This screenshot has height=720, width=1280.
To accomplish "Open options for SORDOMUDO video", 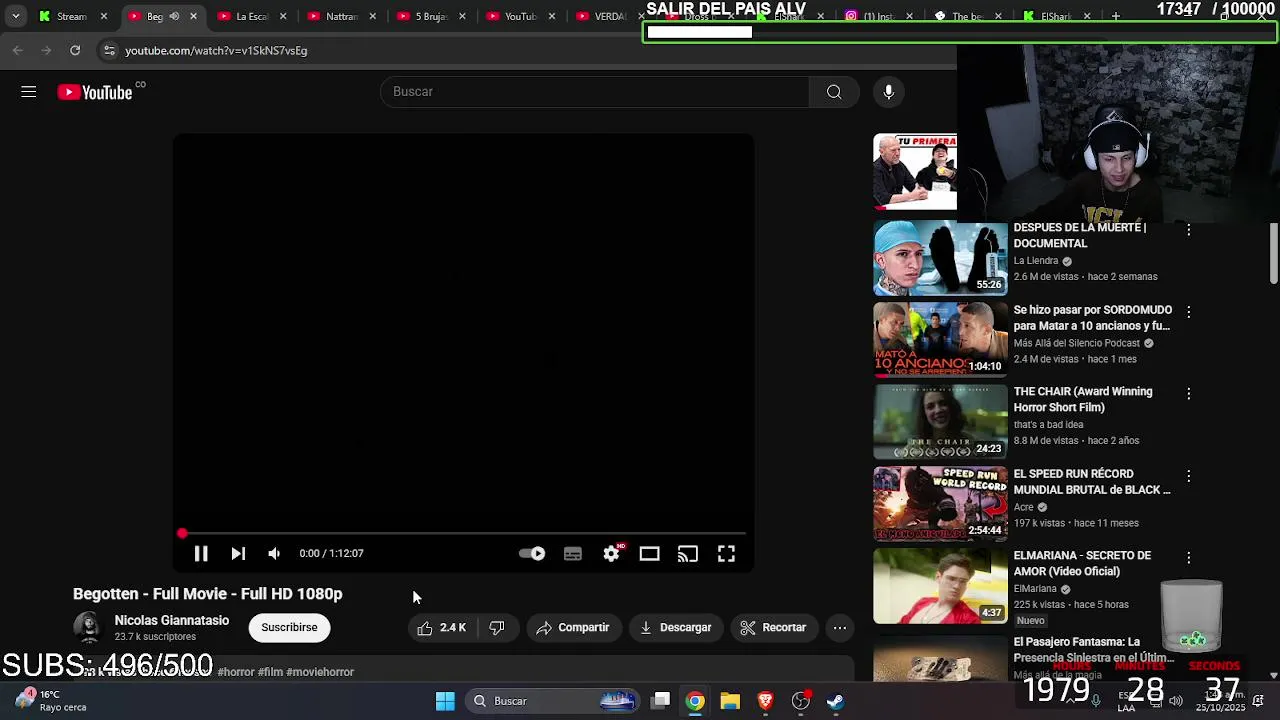I will (x=1188, y=312).
